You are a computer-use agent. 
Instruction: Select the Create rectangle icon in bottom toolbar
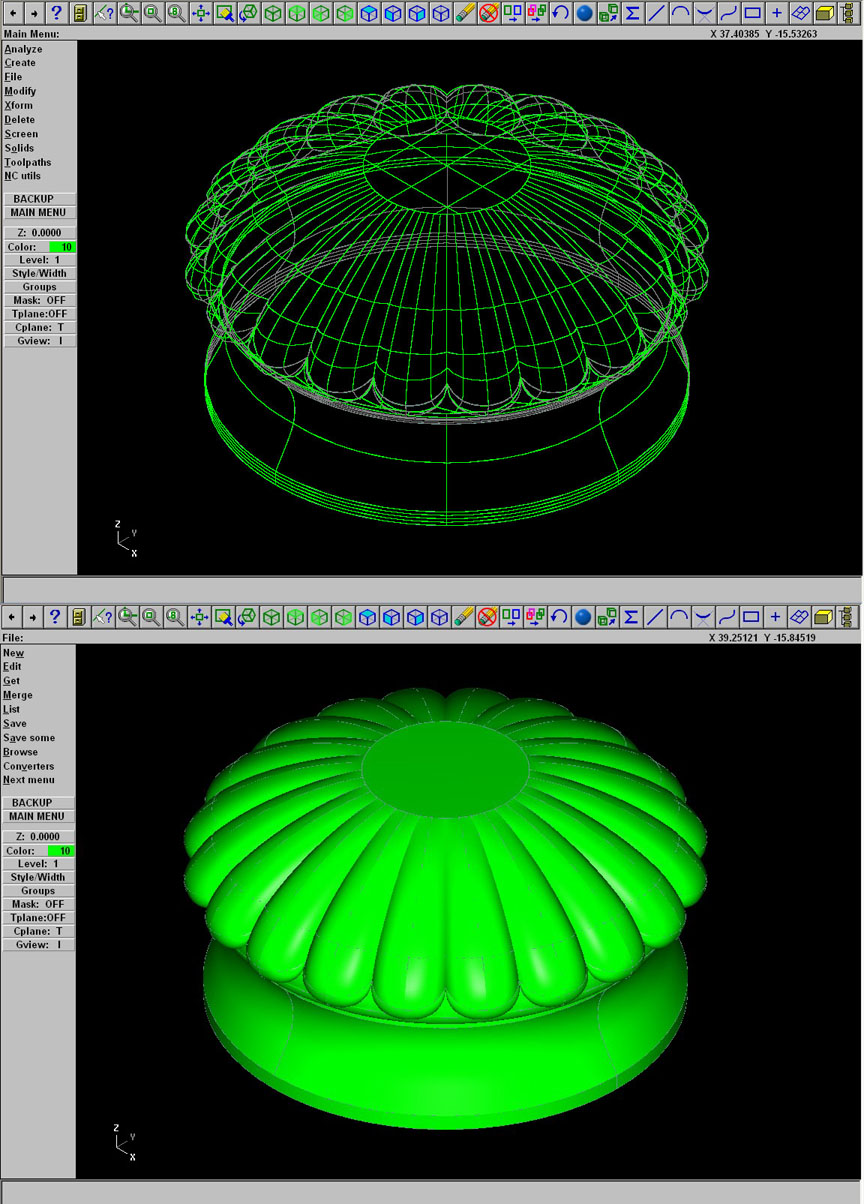click(752, 617)
